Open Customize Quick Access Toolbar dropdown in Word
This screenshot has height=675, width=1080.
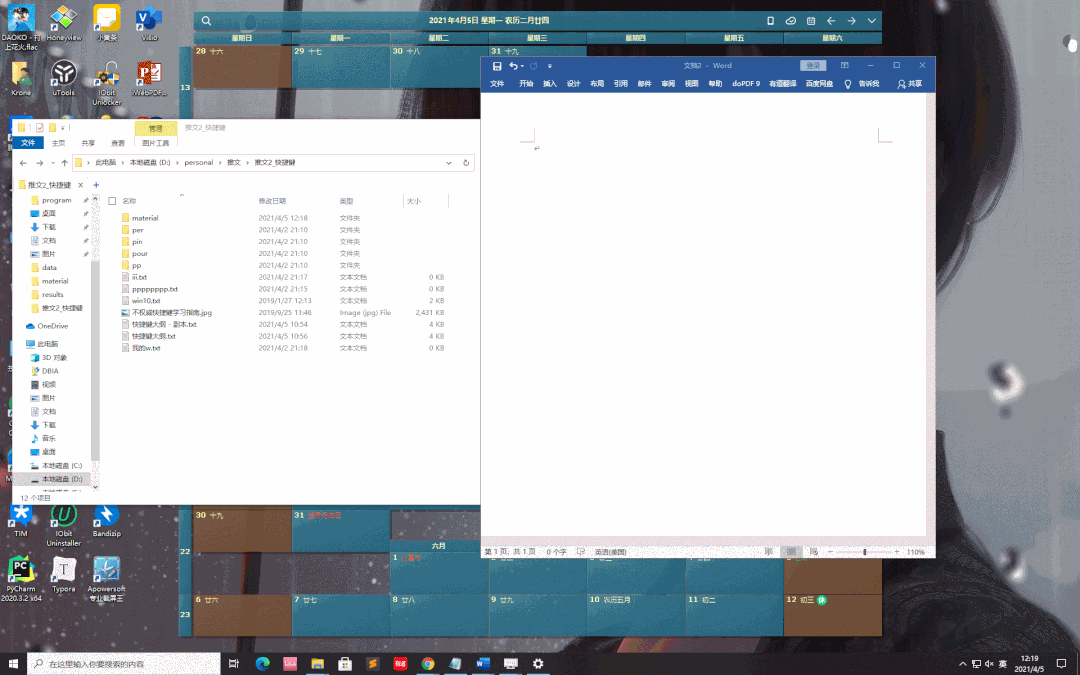(550, 66)
